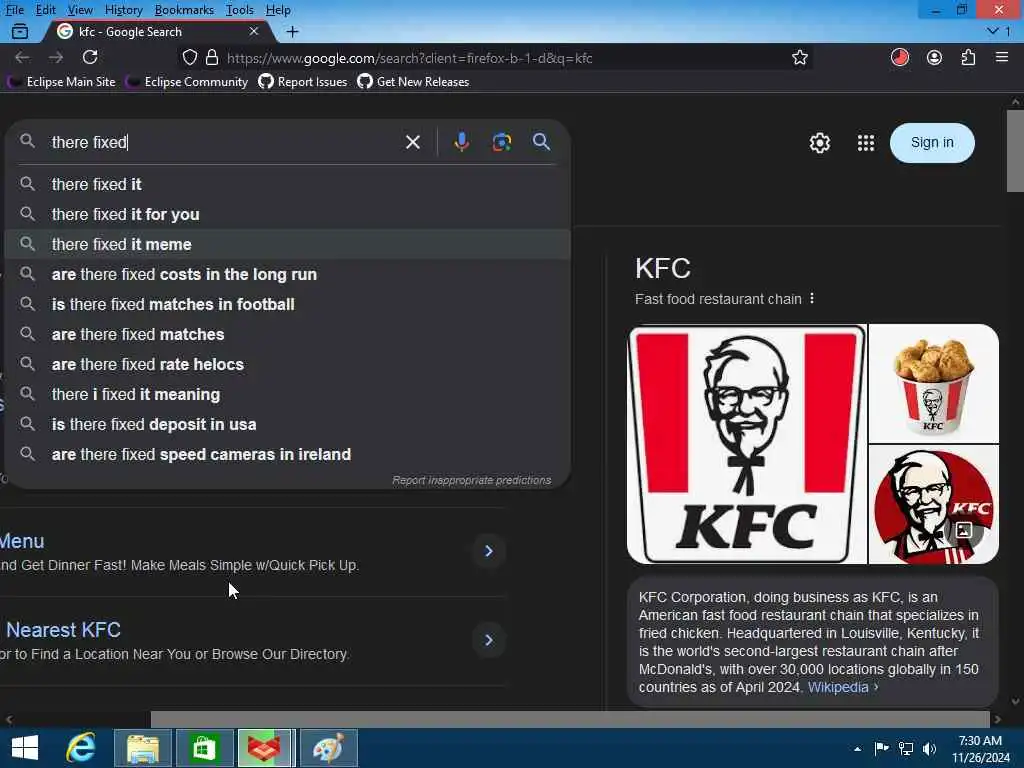Search by image with Lens icon
Screen dimensions: 1024x768
pos(502,142)
